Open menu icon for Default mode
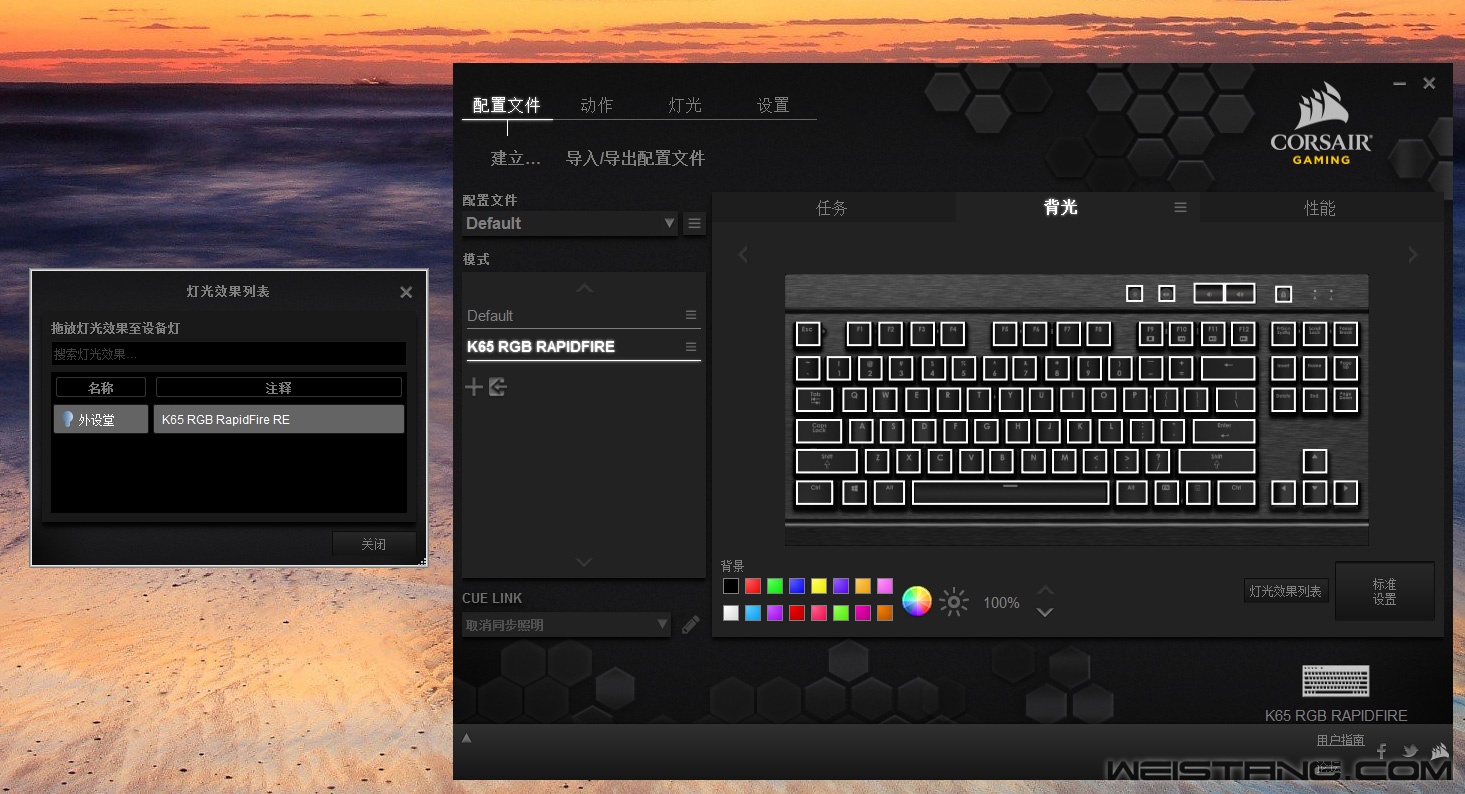 [x=691, y=315]
